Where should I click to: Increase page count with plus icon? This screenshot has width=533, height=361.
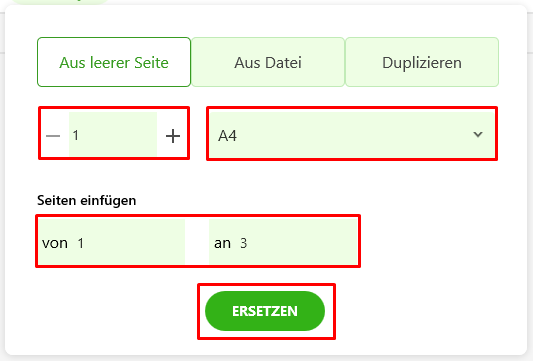pyautogui.click(x=173, y=136)
